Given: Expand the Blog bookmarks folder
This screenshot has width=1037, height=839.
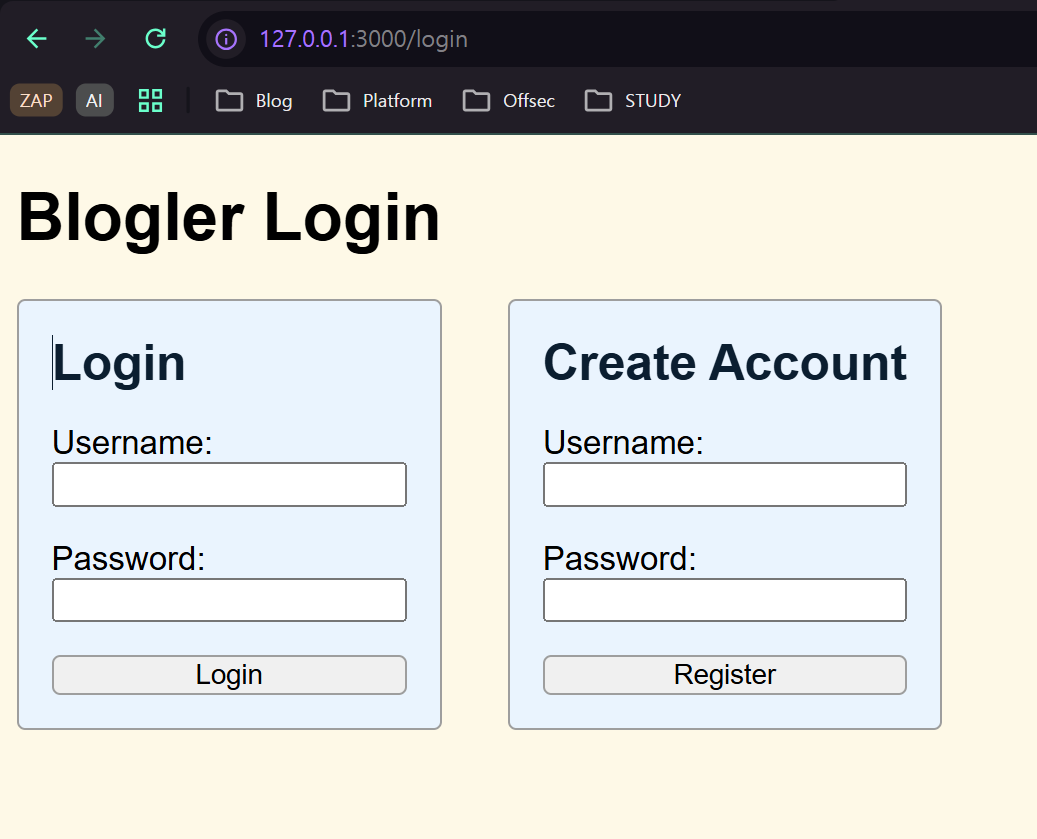Looking at the screenshot, I should click(x=254, y=100).
